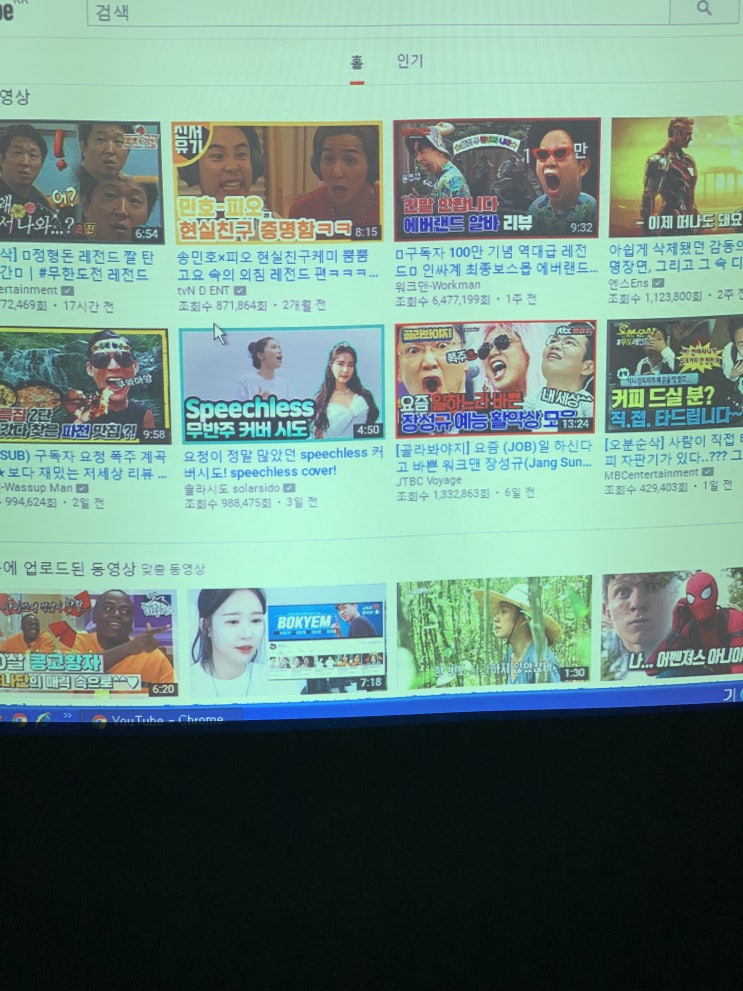Click verified badge beside tvN D ENT
The height and width of the screenshot is (991, 743).
point(239,291)
